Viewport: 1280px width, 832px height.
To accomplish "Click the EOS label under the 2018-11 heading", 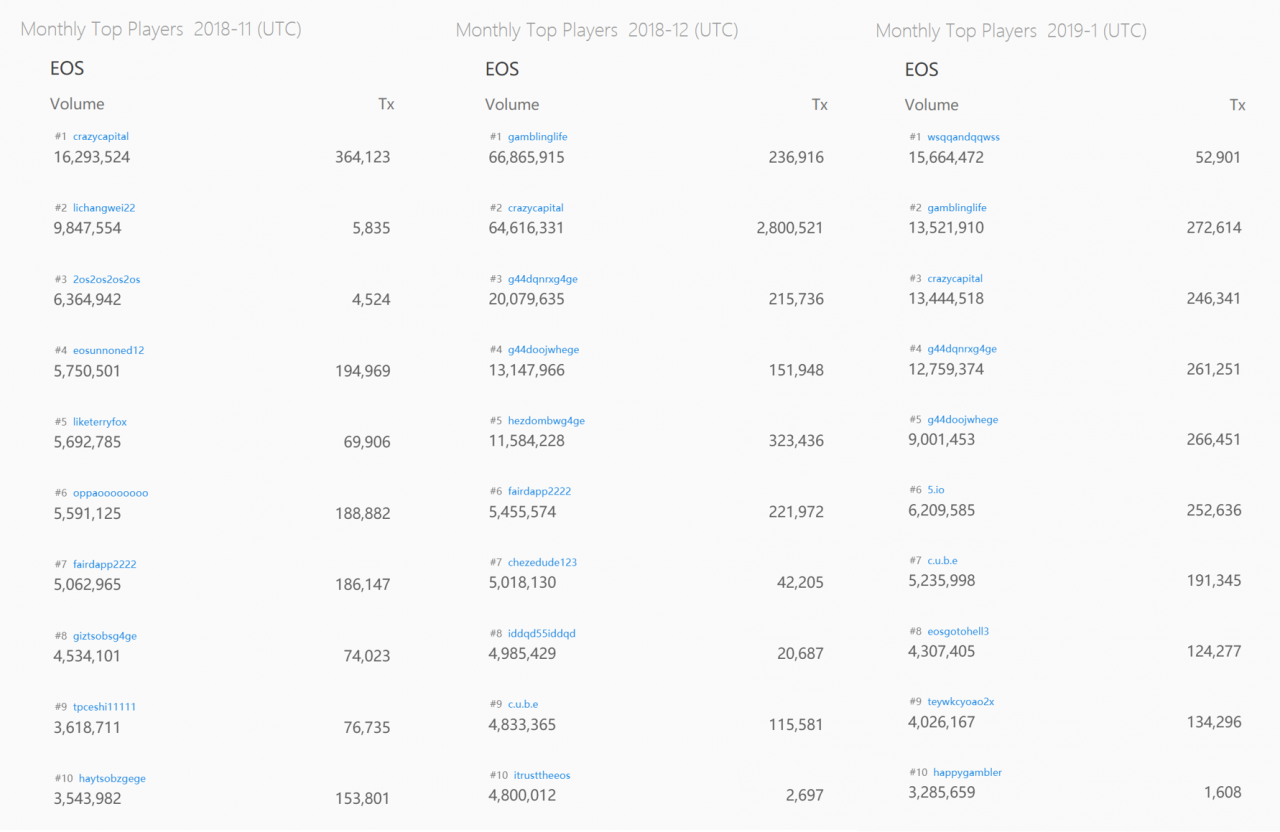I will [x=67, y=69].
